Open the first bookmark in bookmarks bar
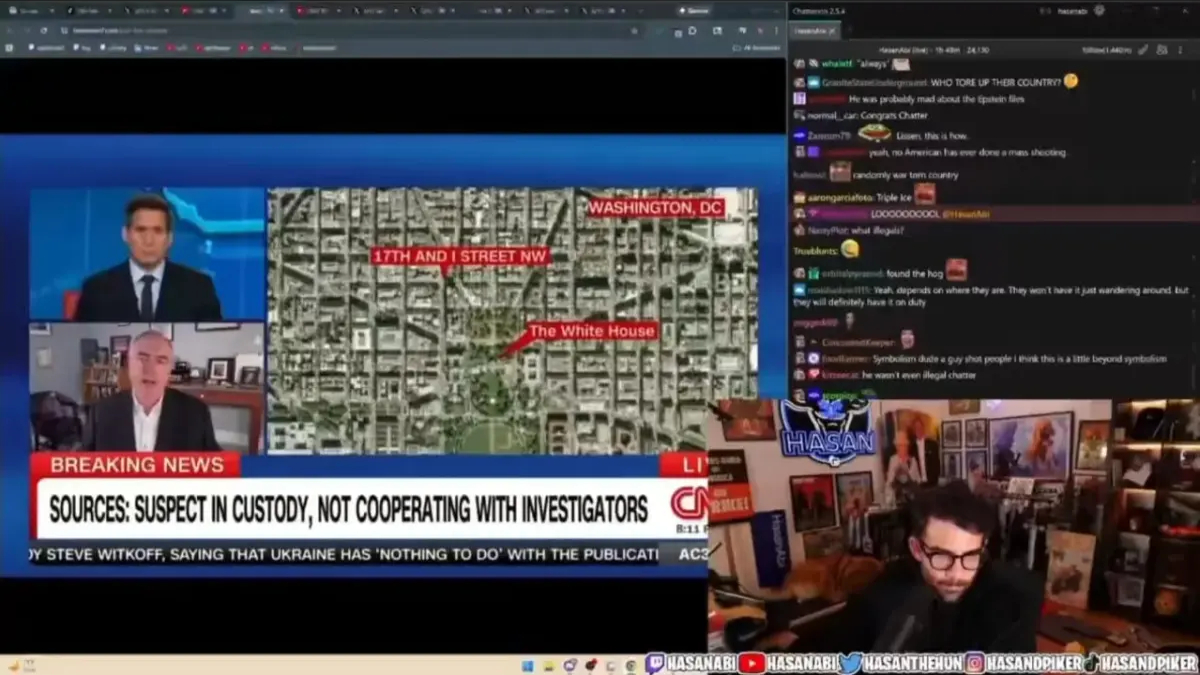The width and height of the screenshot is (1200, 675). 46,47
